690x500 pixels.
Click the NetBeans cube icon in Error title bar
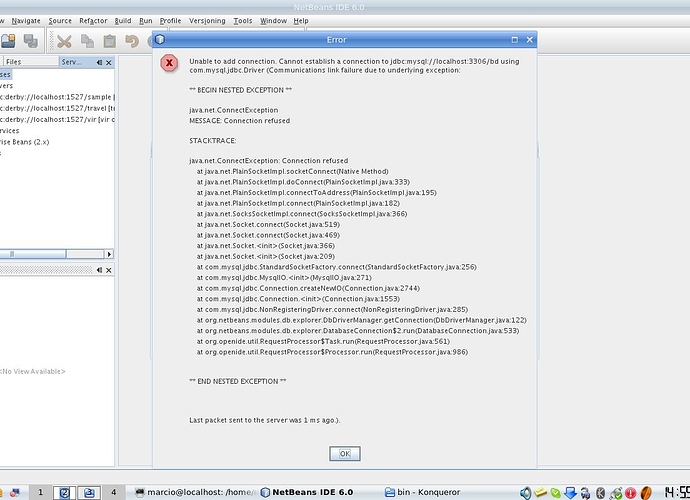pyautogui.click(x=160, y=40)
